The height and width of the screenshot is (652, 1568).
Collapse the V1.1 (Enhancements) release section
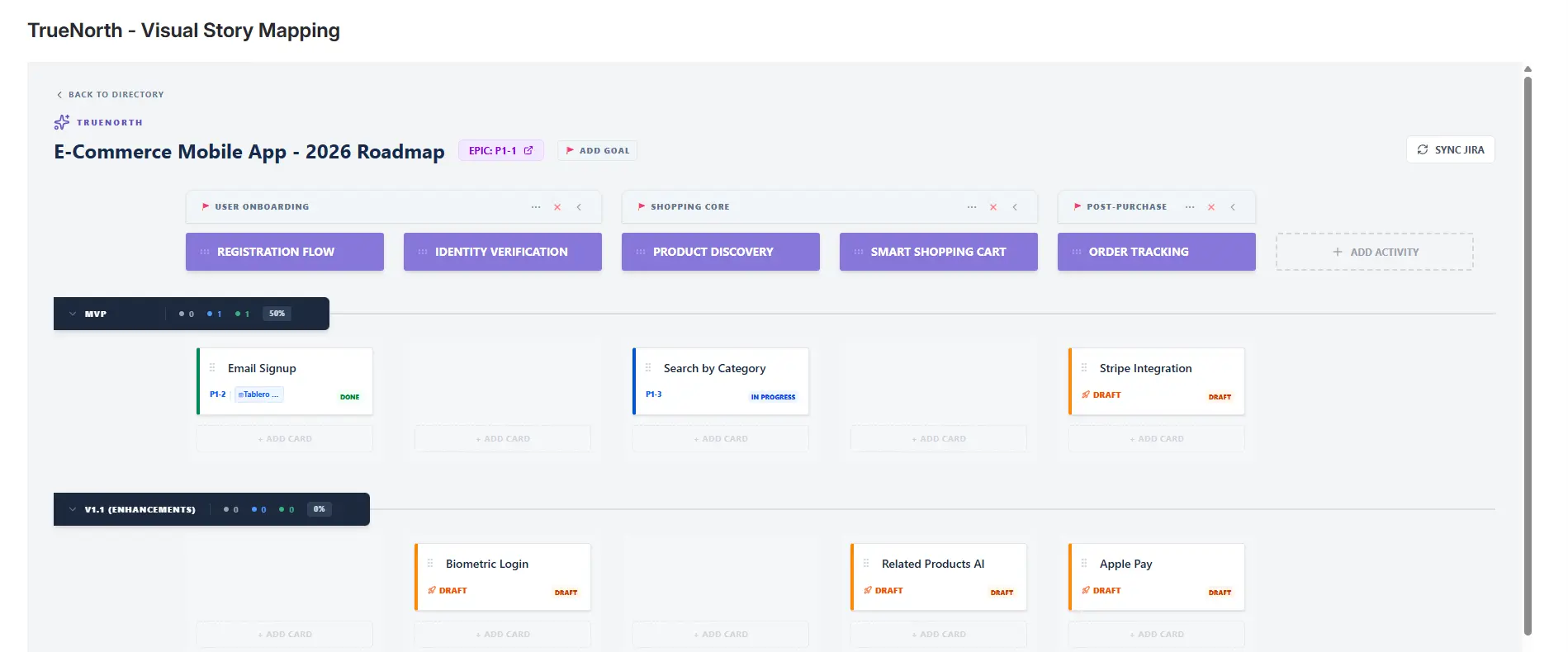click(x=73, y=509)
